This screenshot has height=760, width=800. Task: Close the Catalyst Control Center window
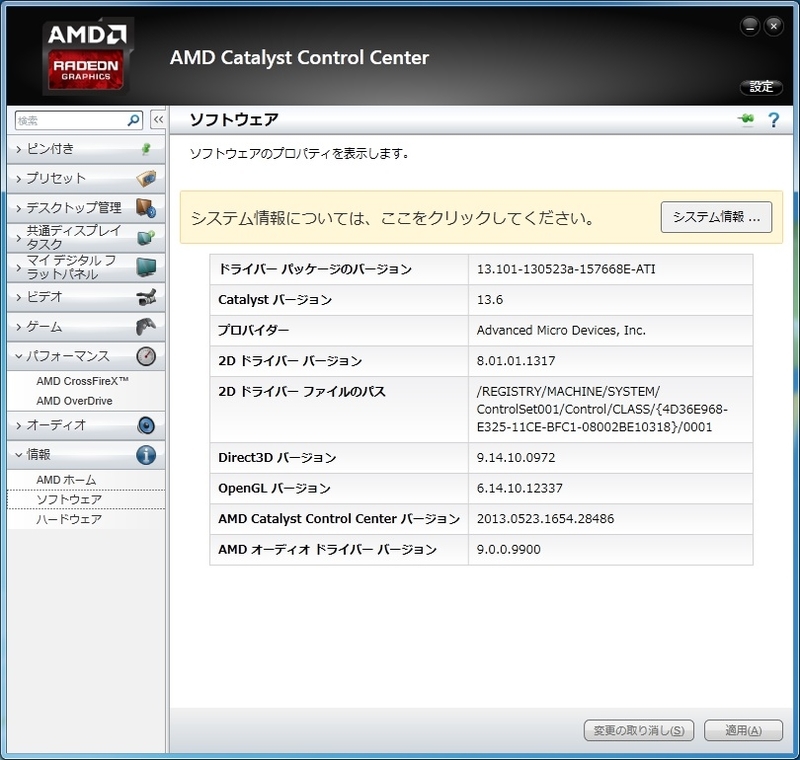click(773, 26)
